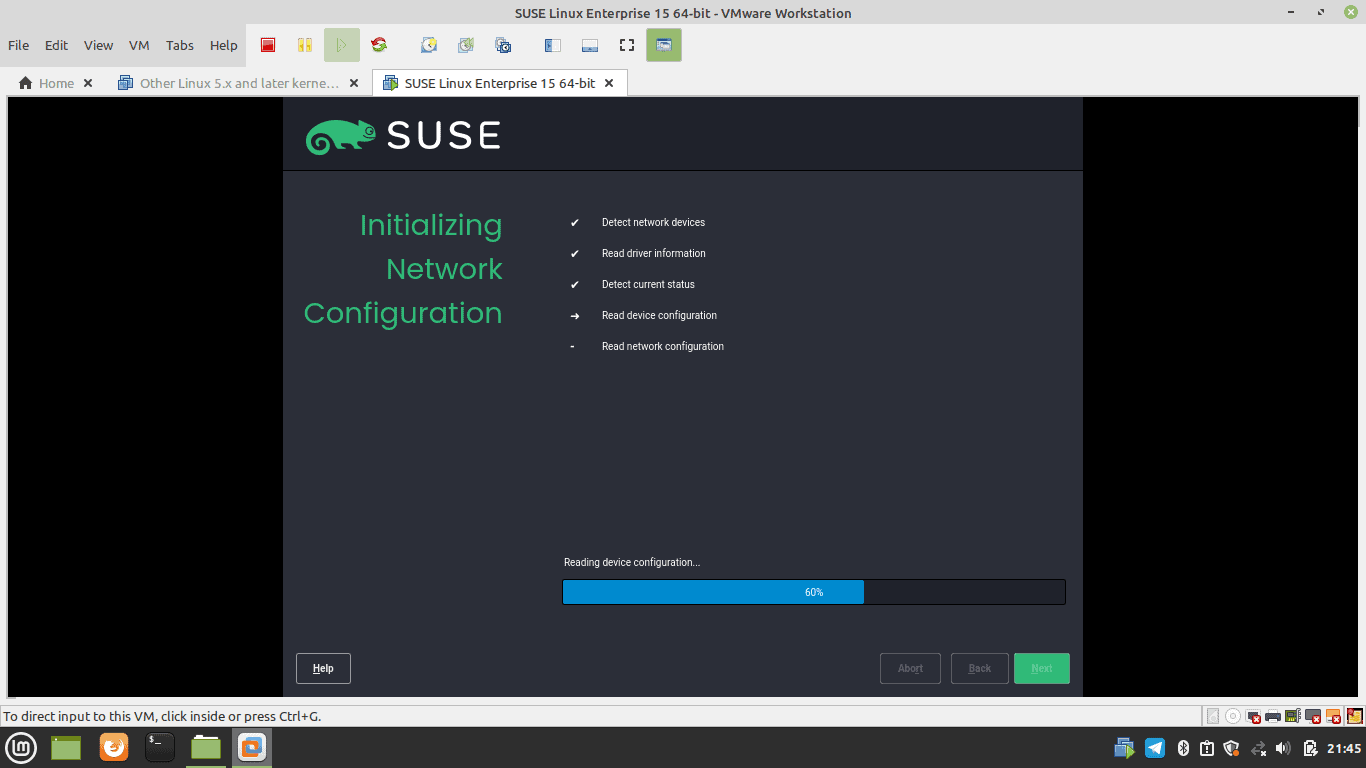Open the View menu

click(x=98, y=45)
